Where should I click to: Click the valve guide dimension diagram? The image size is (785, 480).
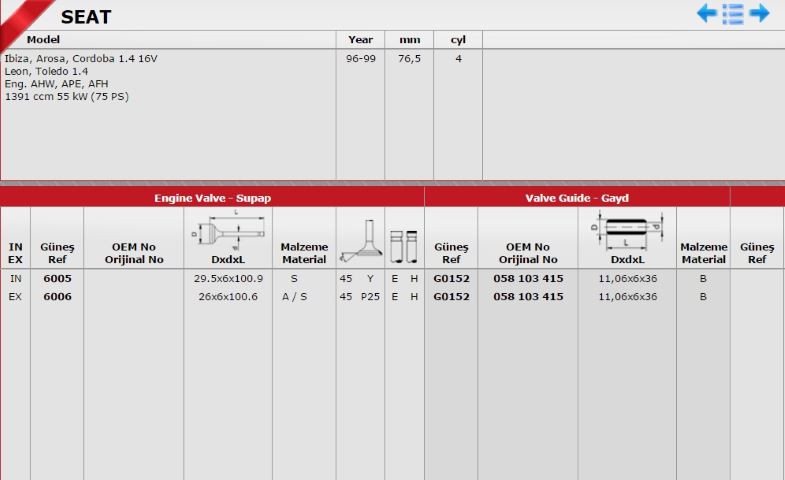[x=627, y=231]
